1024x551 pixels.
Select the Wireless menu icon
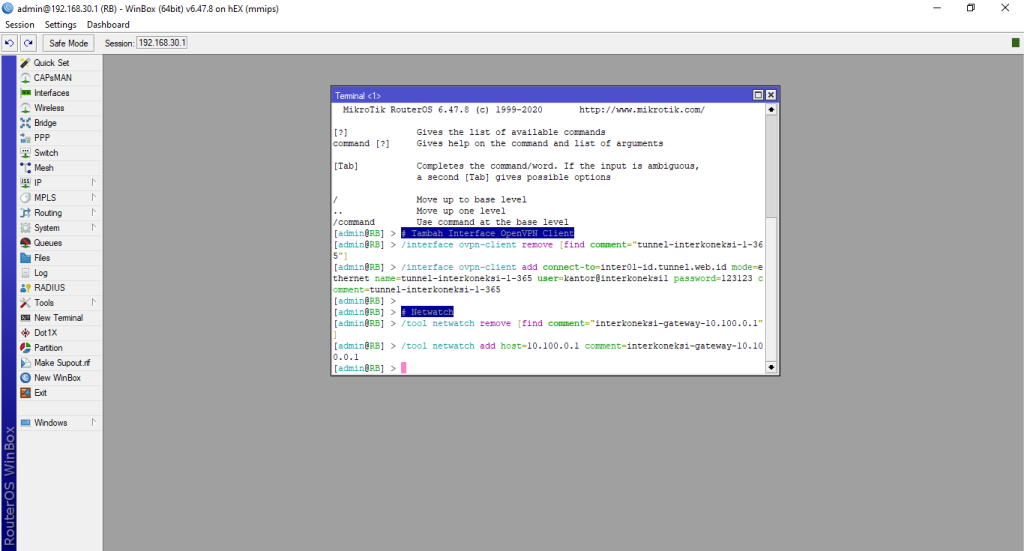coord(26,108)
